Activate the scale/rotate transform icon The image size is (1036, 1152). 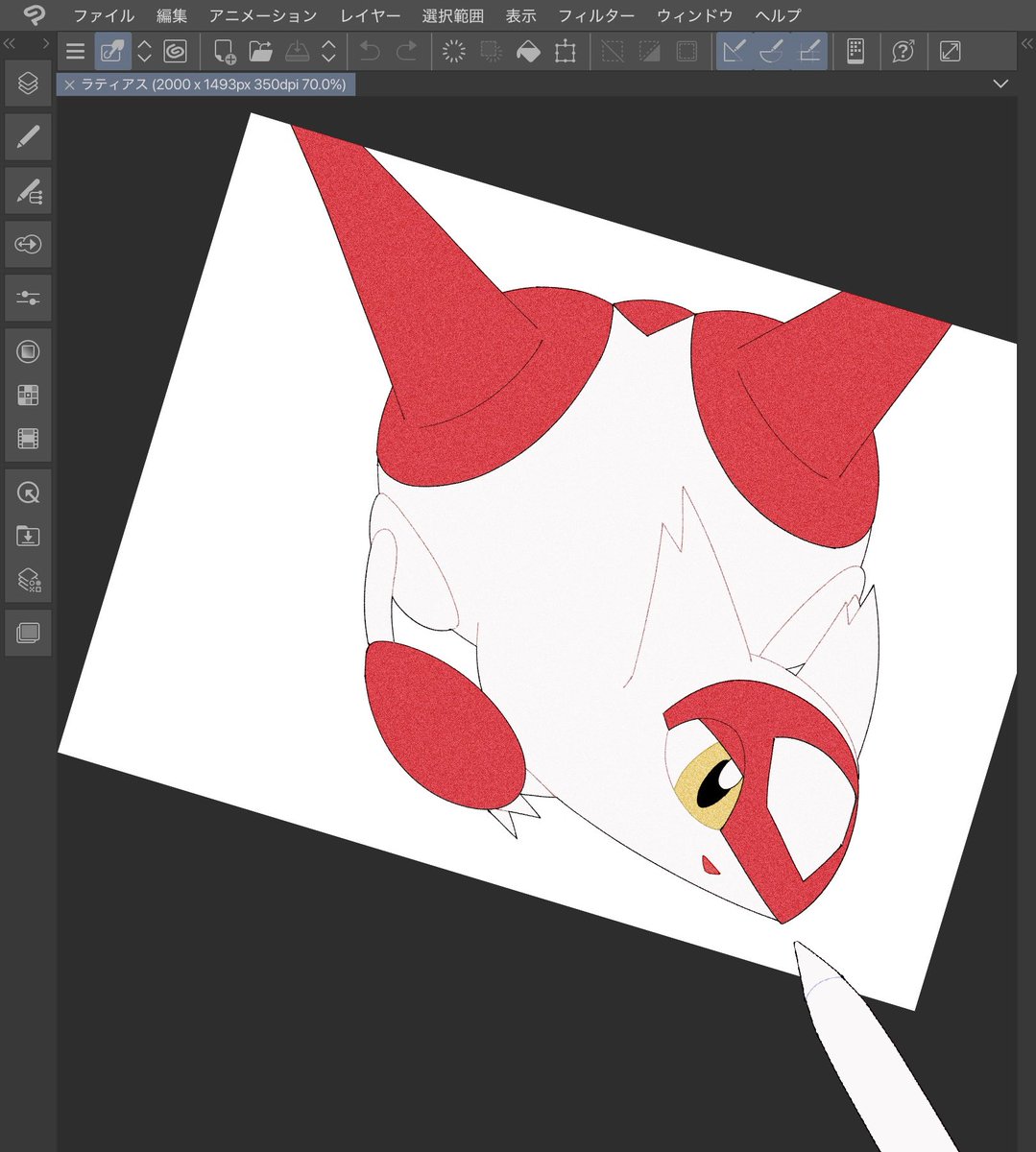pyautogui.click(x=566, y=51)
